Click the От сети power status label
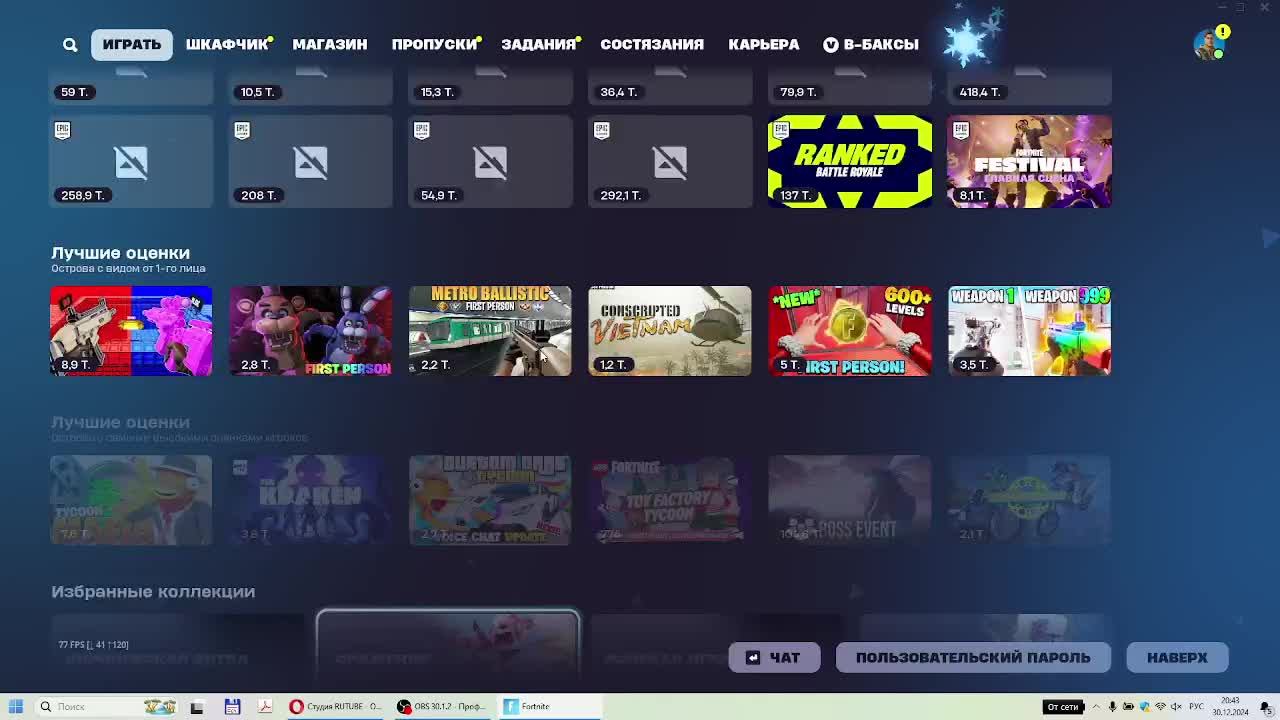 [1062, 707]
